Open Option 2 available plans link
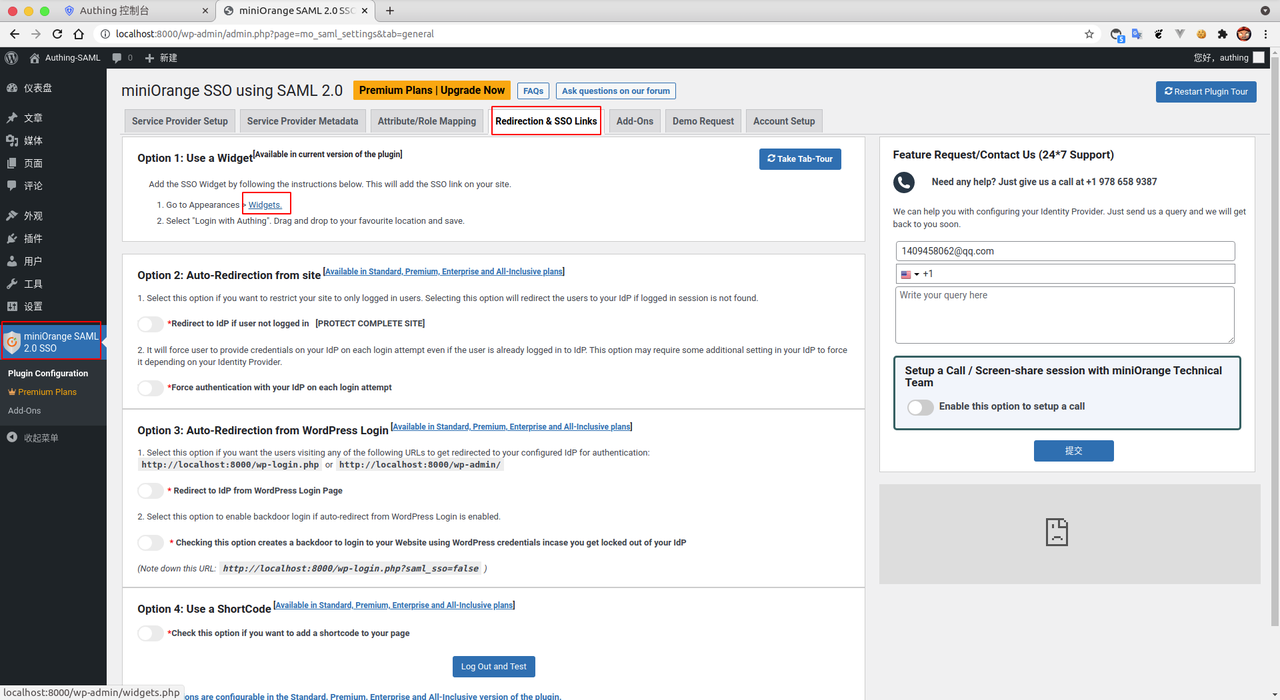 444,272
